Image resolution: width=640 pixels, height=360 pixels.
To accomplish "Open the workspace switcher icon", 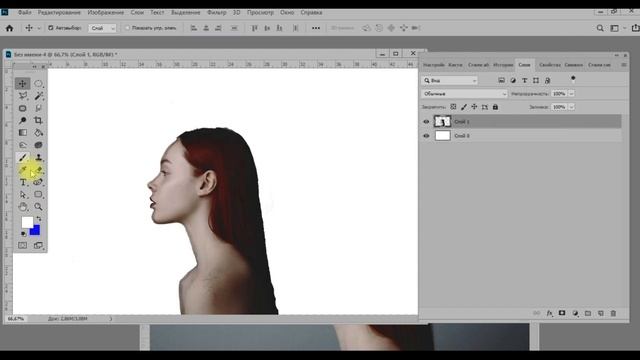I will (614, 28).
